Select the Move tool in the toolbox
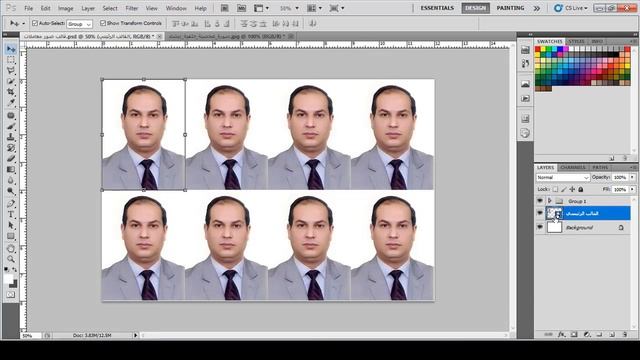Screen dimensions: 640x360 point(11,49)
